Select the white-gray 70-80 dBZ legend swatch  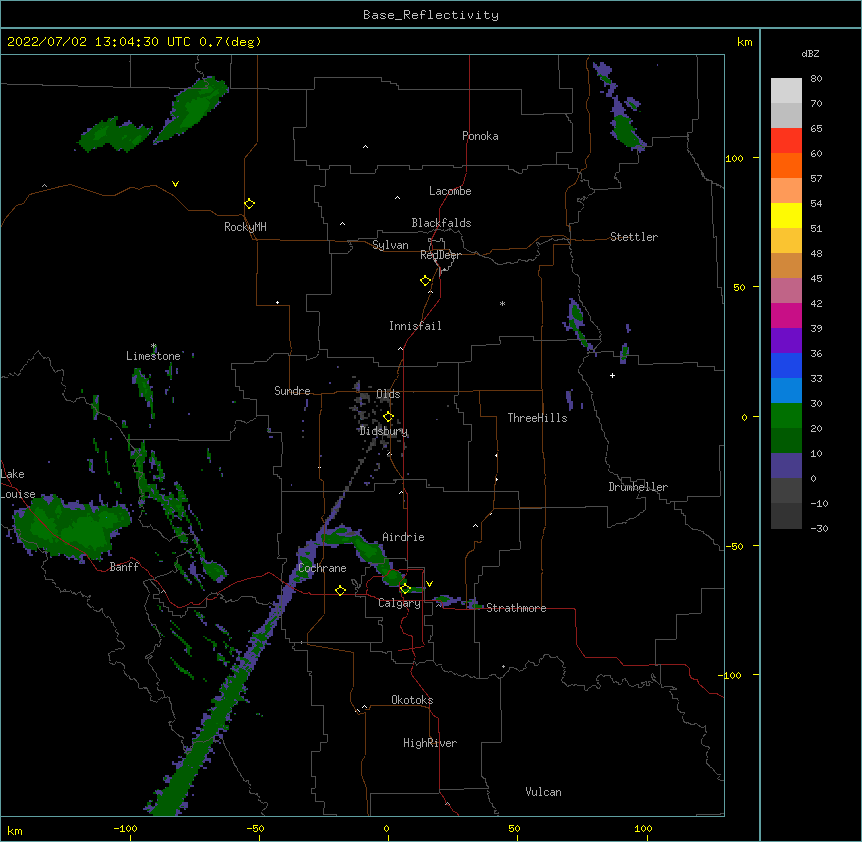click(786, 91)
